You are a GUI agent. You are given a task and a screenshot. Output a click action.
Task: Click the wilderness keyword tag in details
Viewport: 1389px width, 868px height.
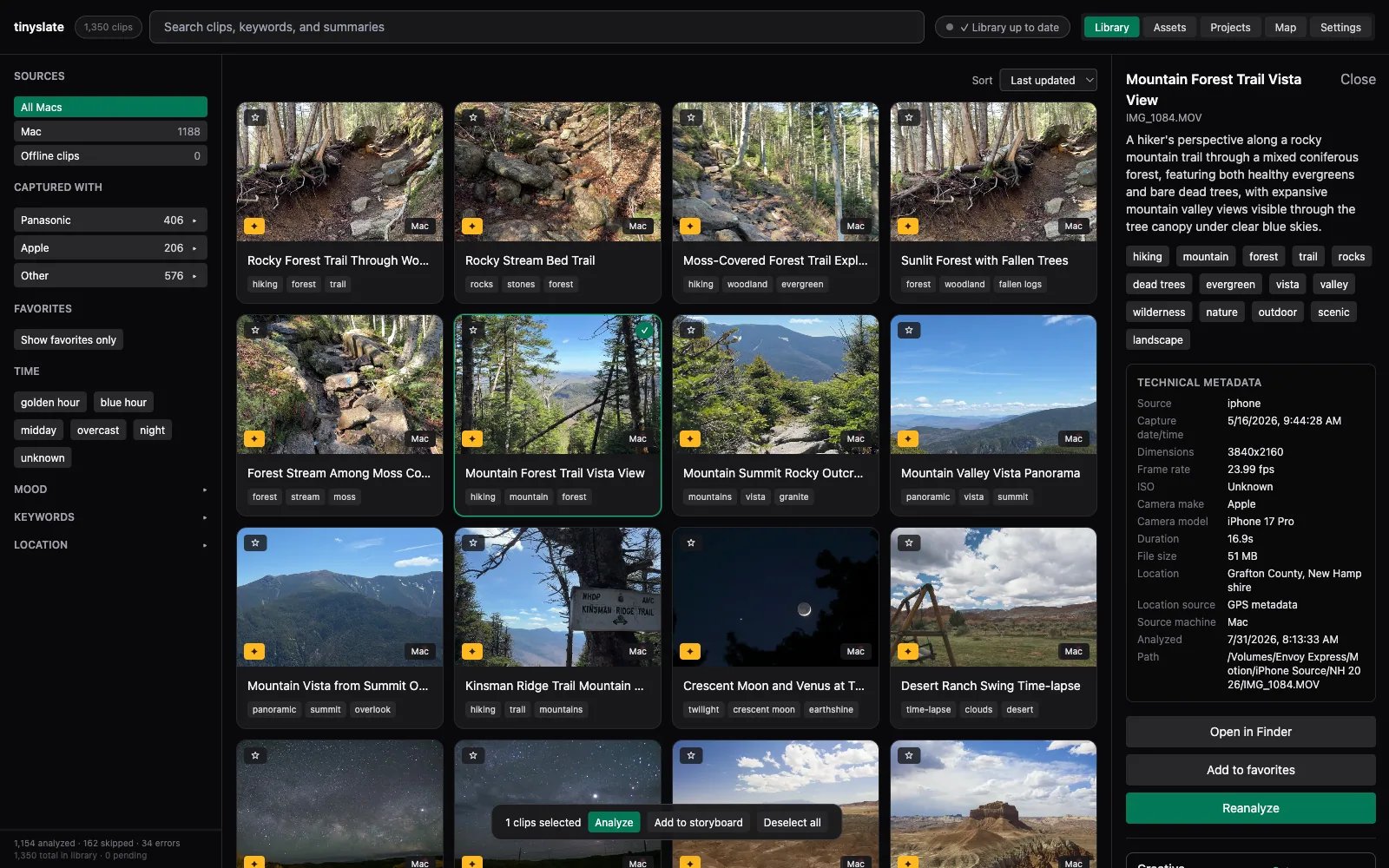(x=1158, y=312)
